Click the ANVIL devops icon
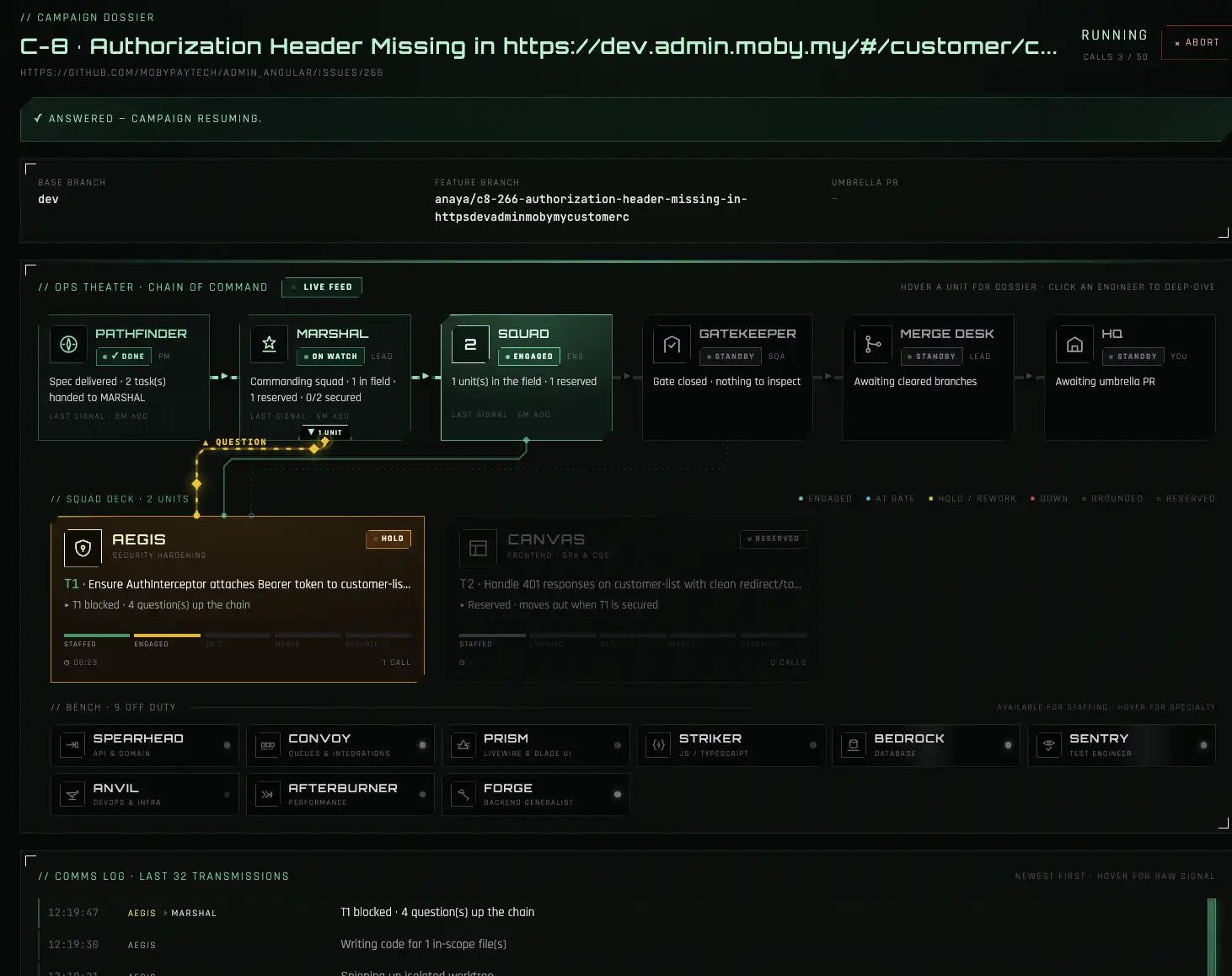 pos(72,795)
